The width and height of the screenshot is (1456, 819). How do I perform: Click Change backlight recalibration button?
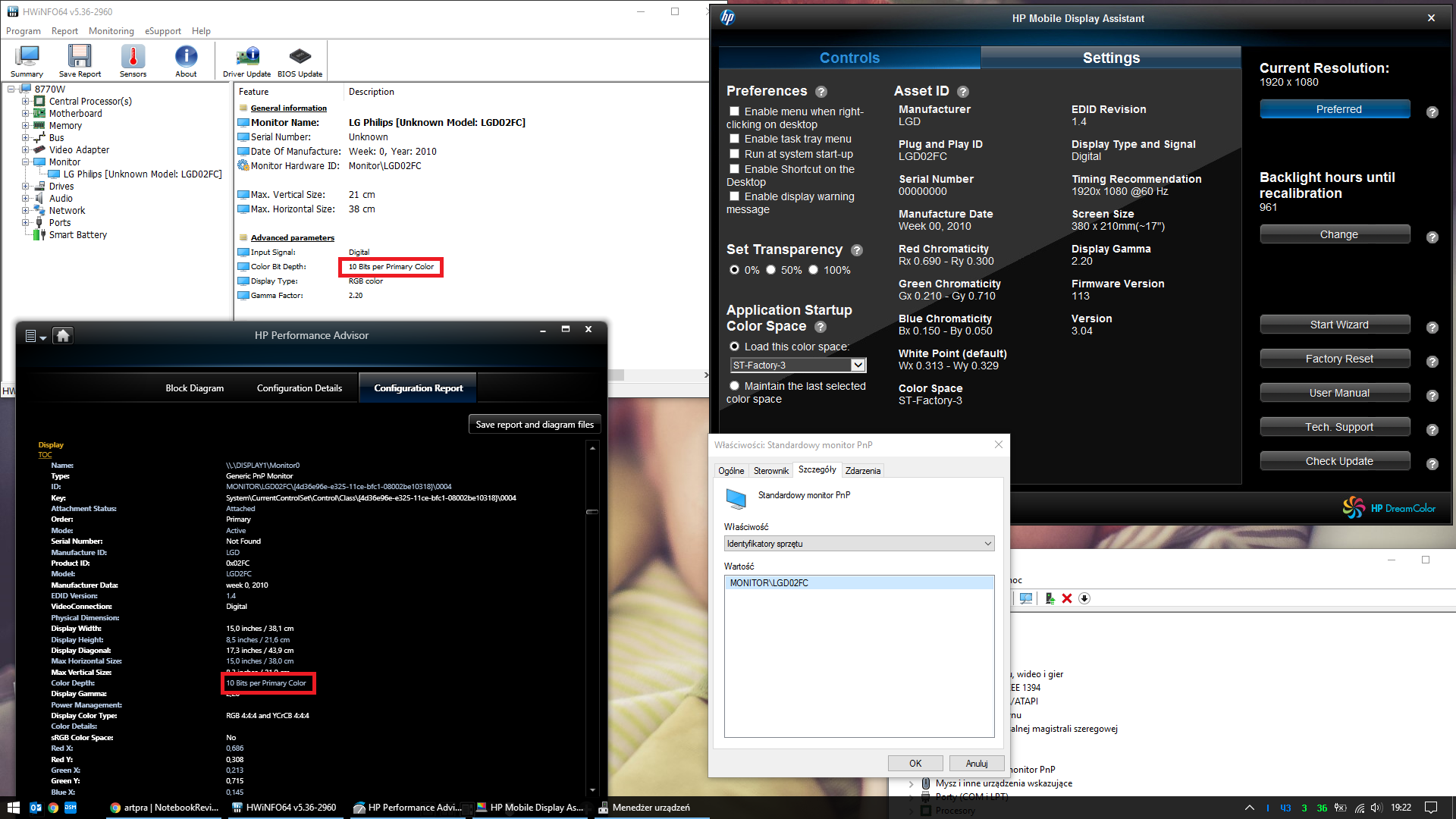1335,234
